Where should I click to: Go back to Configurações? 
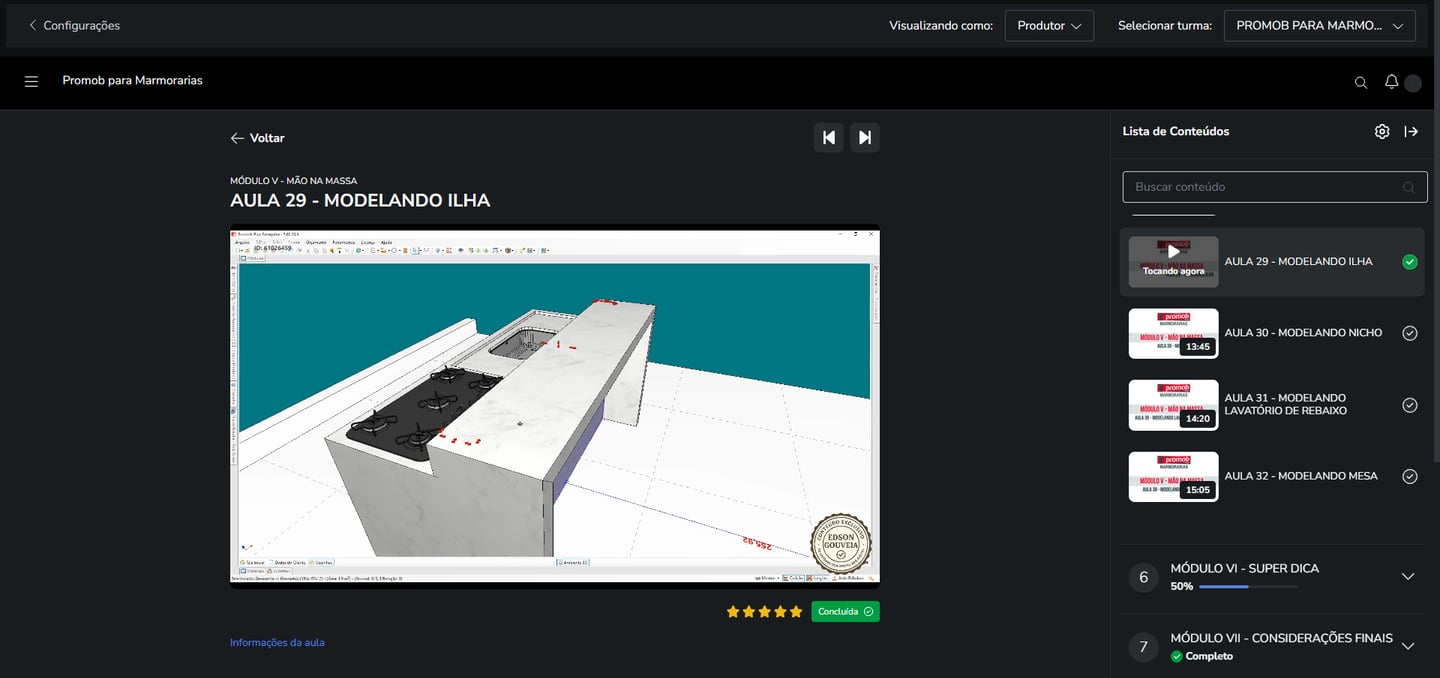(74, 25)
